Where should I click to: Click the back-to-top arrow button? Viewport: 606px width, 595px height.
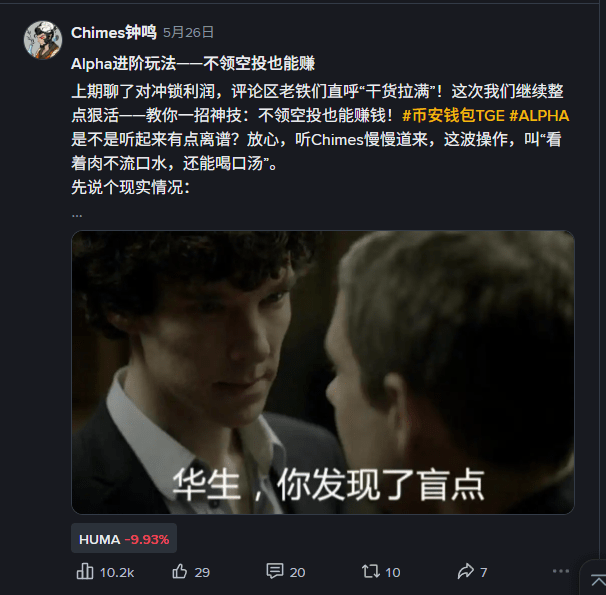[597, 581]
